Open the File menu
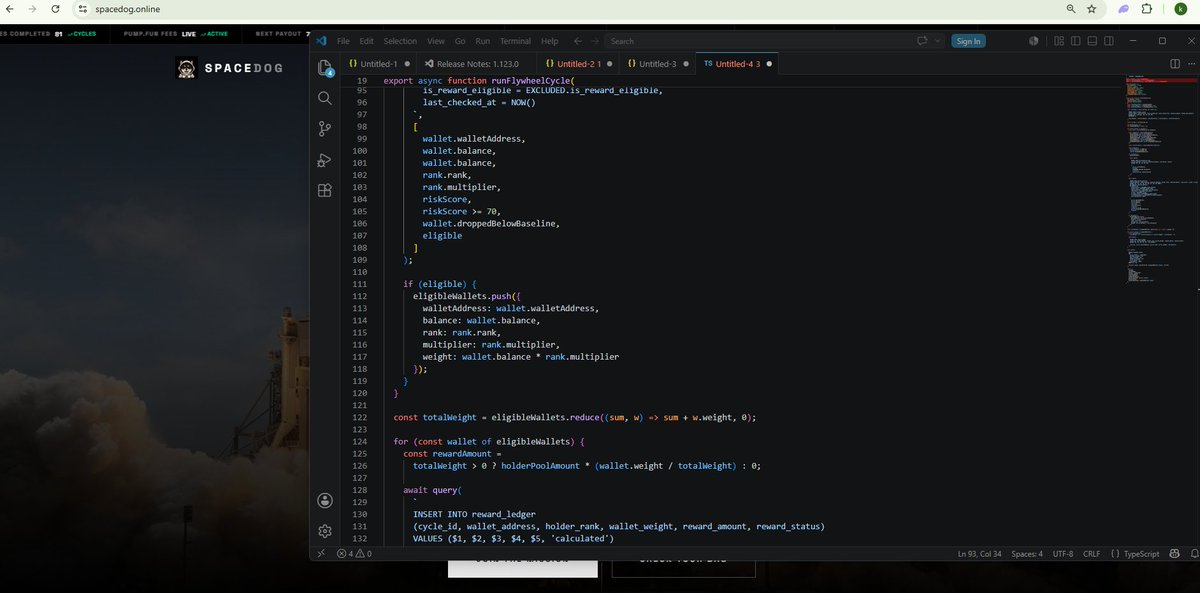The image size is (1200, 593). 343,41
